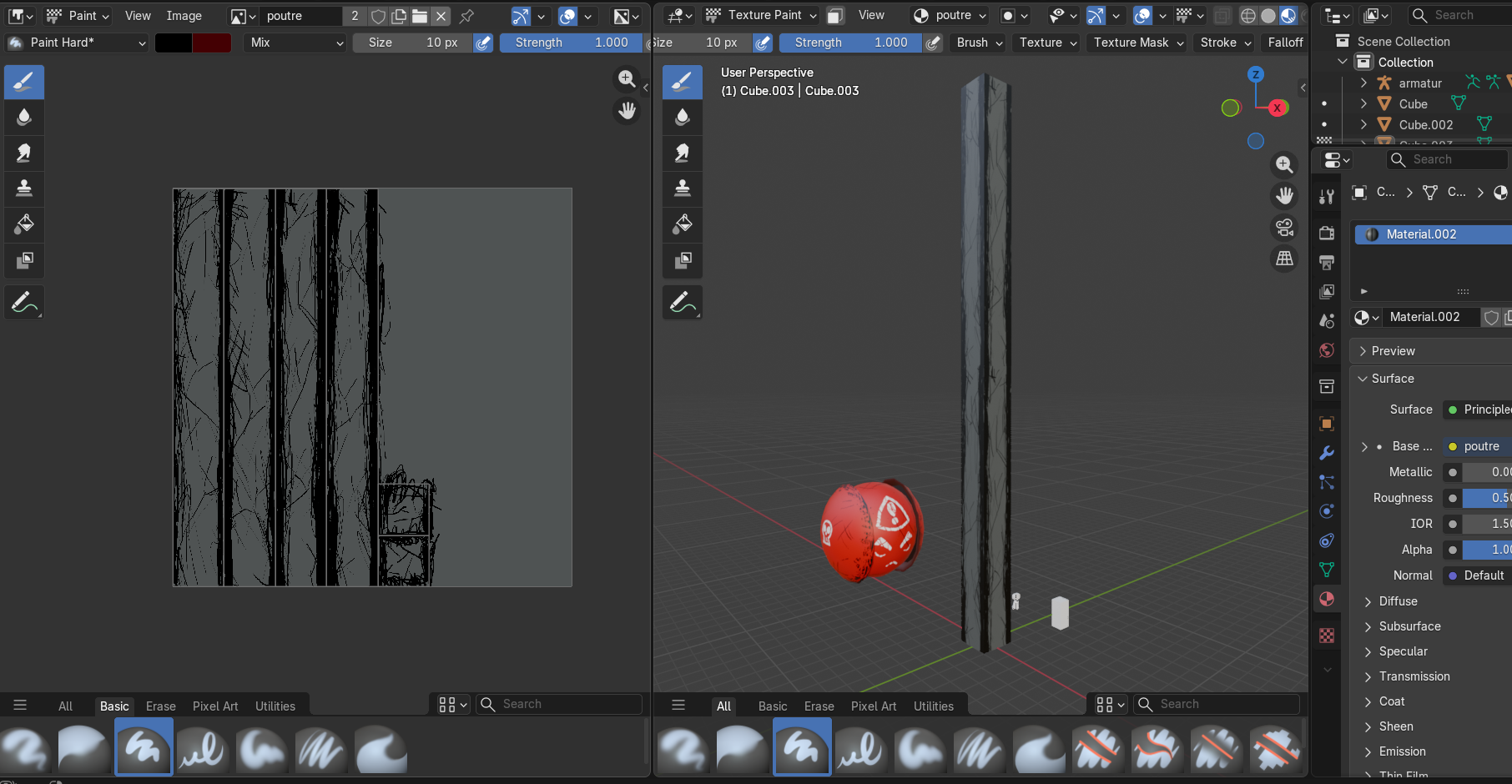Toggle pressure sensitivity for image editor Size
Viewport: 1512px width, 784px height.
point(483,43)
